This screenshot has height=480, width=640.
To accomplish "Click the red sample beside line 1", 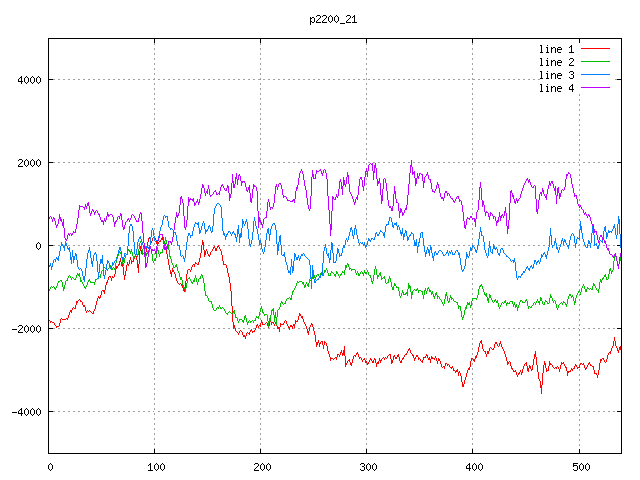I will (x=595, y=49).
